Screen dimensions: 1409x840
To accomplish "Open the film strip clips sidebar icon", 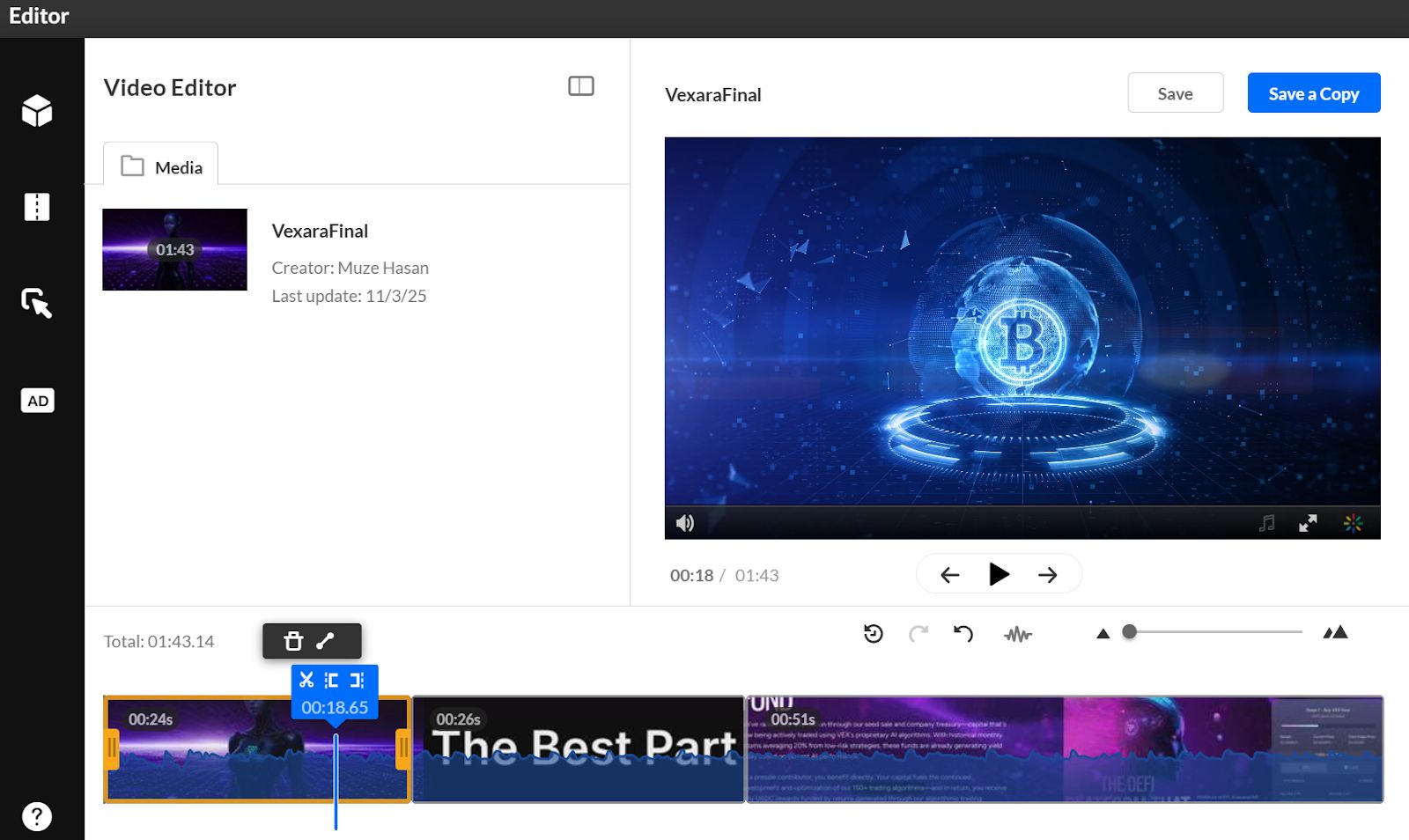I will 37,207.
